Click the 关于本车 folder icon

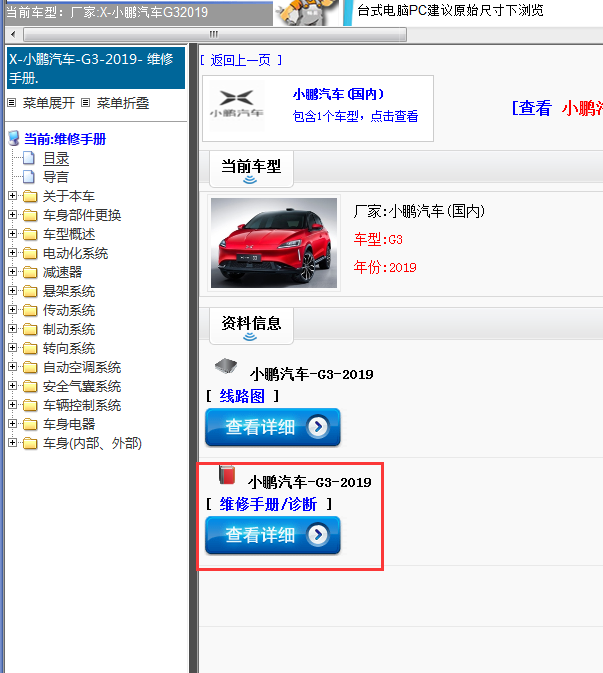pyautogui.click(x=30, y=196)
